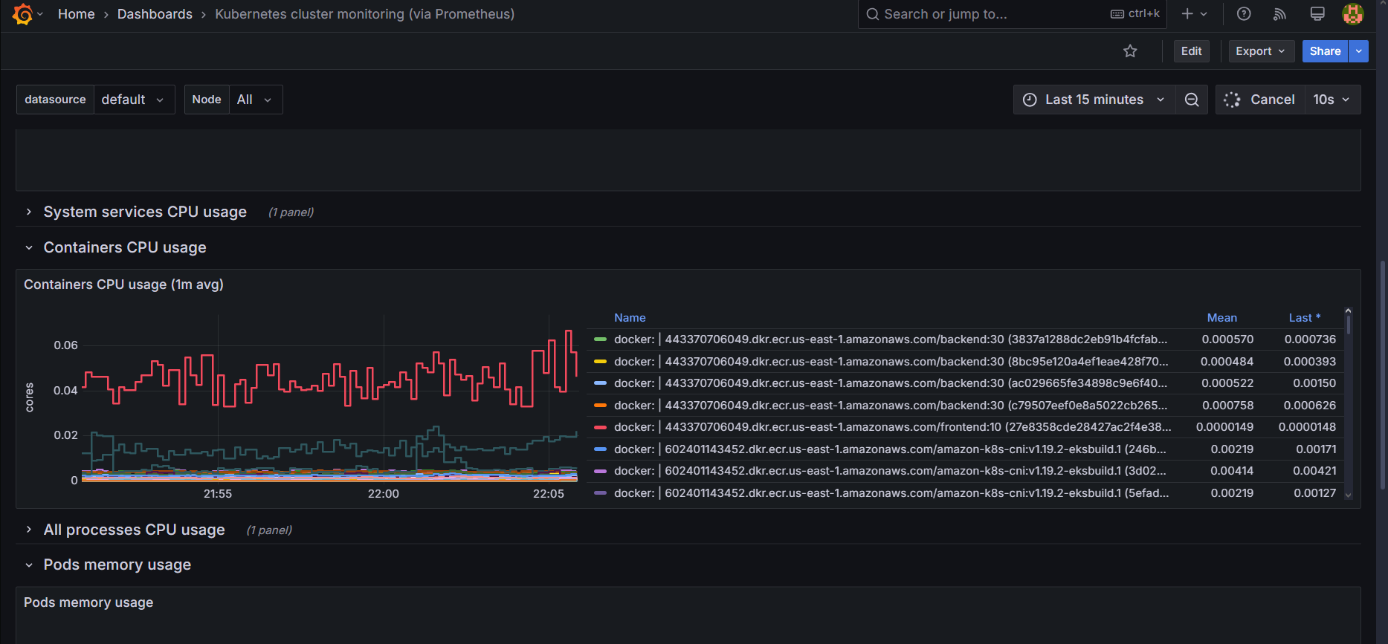Click the Containers CPU usage (1m avg) panel title
1388x644 pixels.
124,285
